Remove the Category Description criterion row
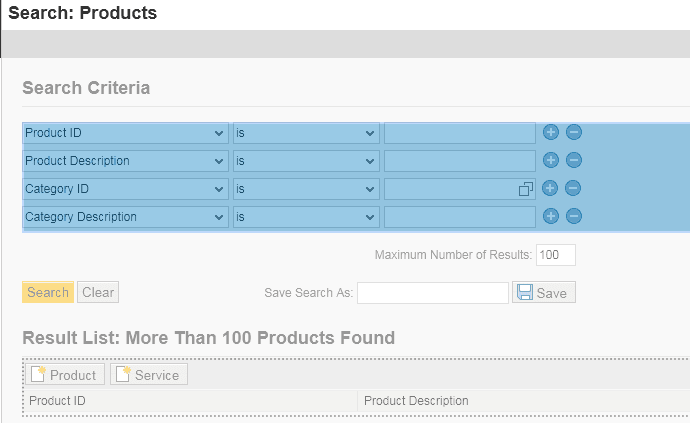 click(x=574, y=216)
